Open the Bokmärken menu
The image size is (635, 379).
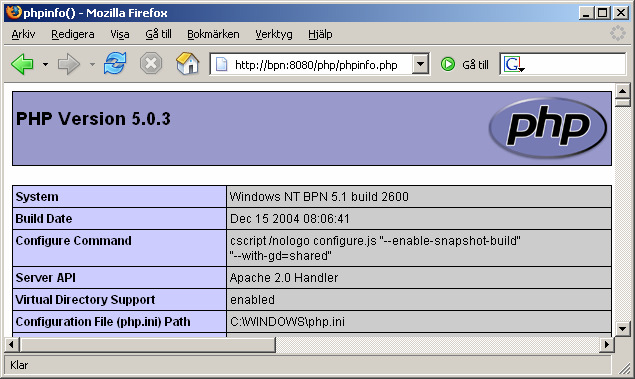pyautogui.click(x=213, y=34)
